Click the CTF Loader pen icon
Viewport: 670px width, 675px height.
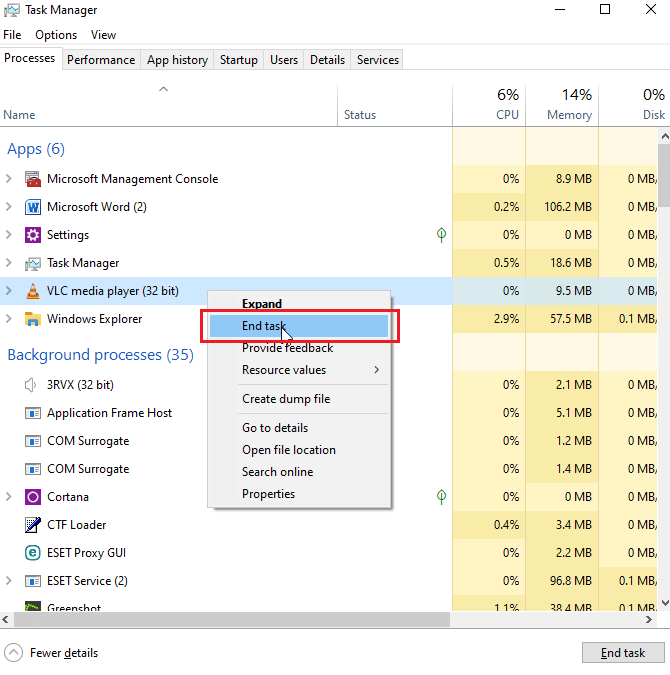[33, 525]
